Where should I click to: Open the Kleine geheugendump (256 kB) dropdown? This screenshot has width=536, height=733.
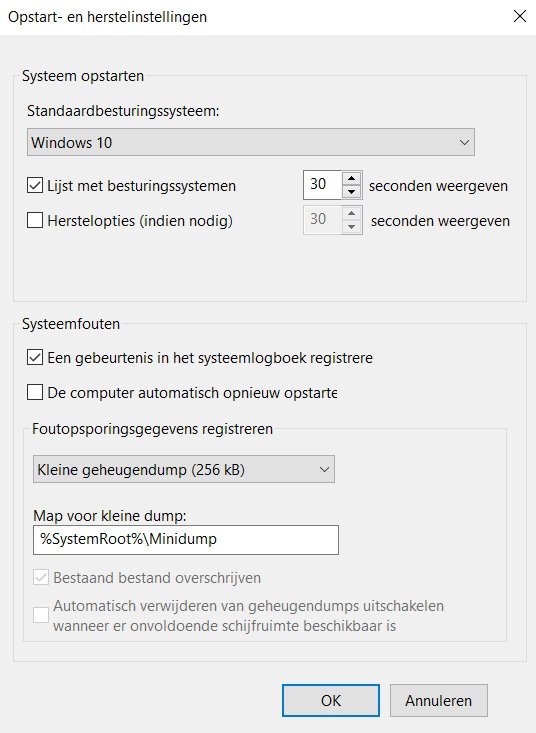coord(184,469)
